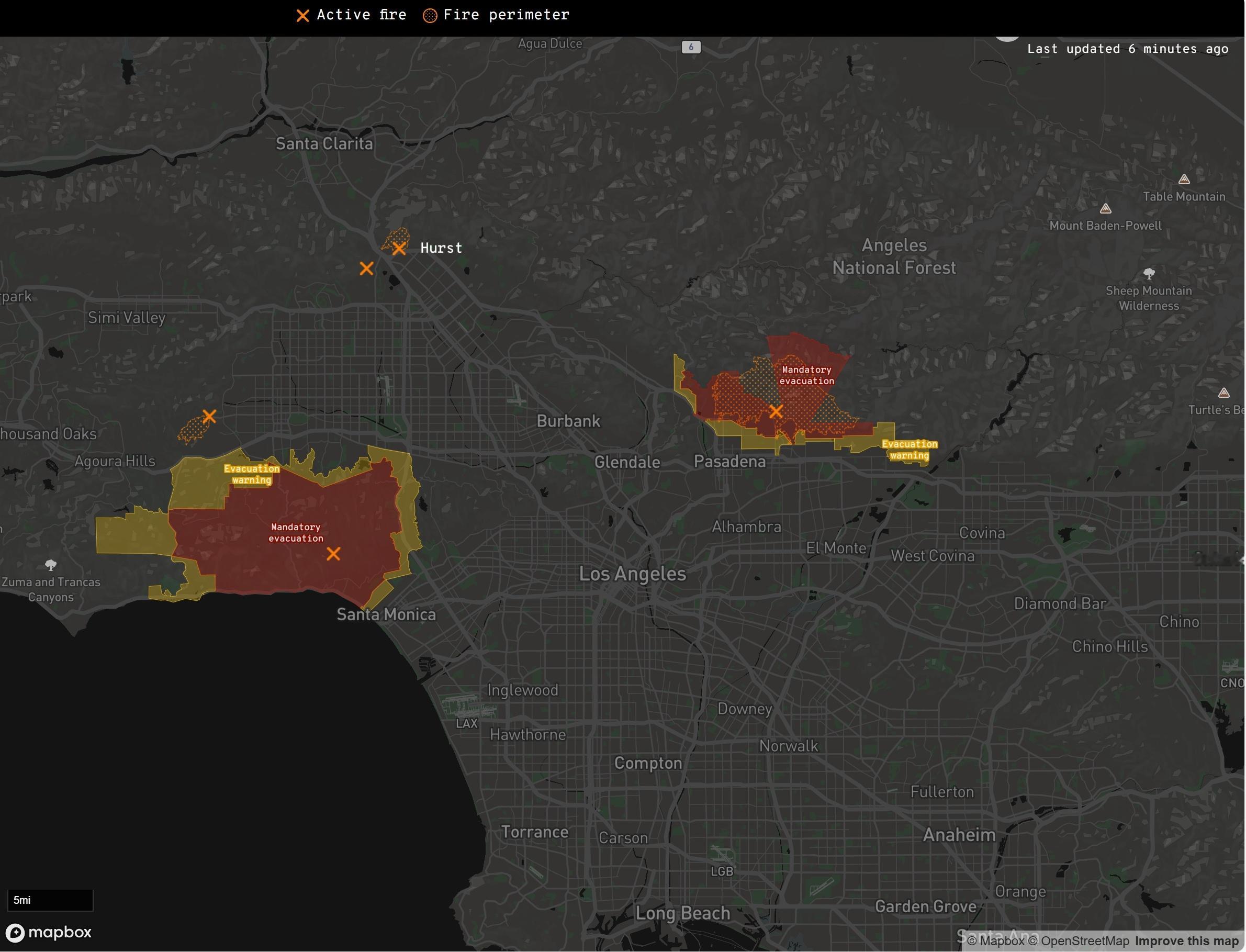Click the Turtle's Beak peak icon

coord(1224,393)
